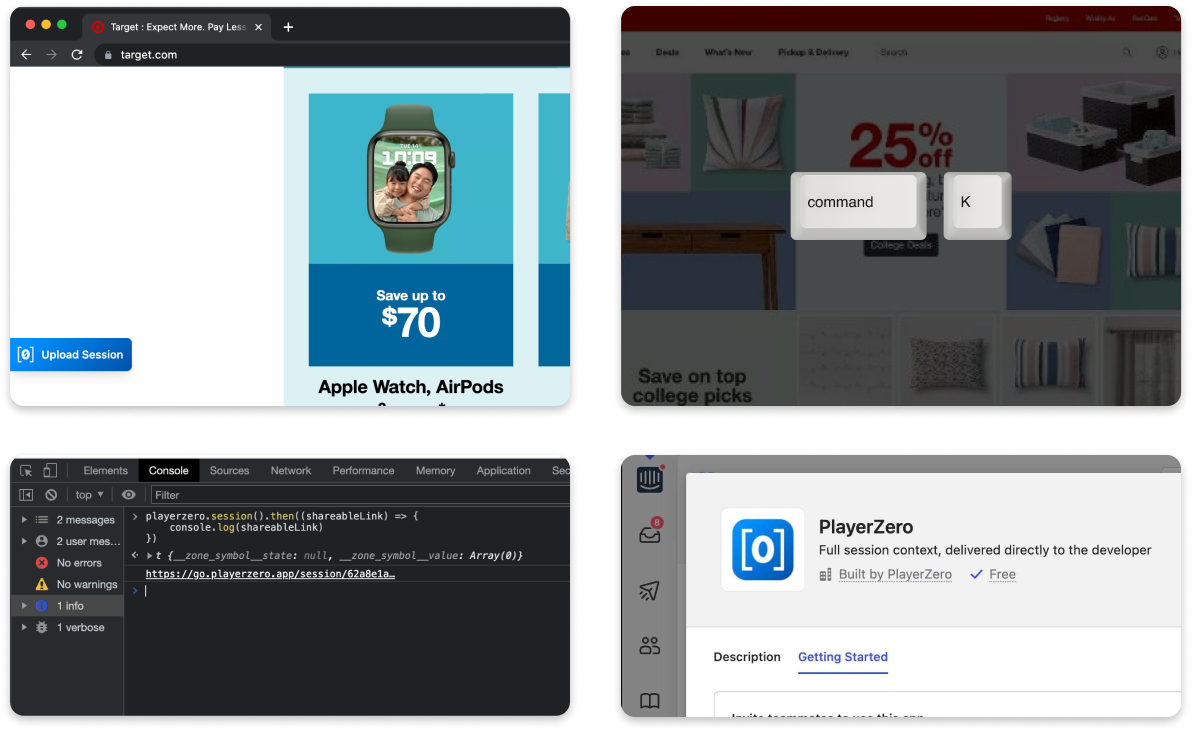
Task: Open a new browser tab with plus
Action: (288, 27)
